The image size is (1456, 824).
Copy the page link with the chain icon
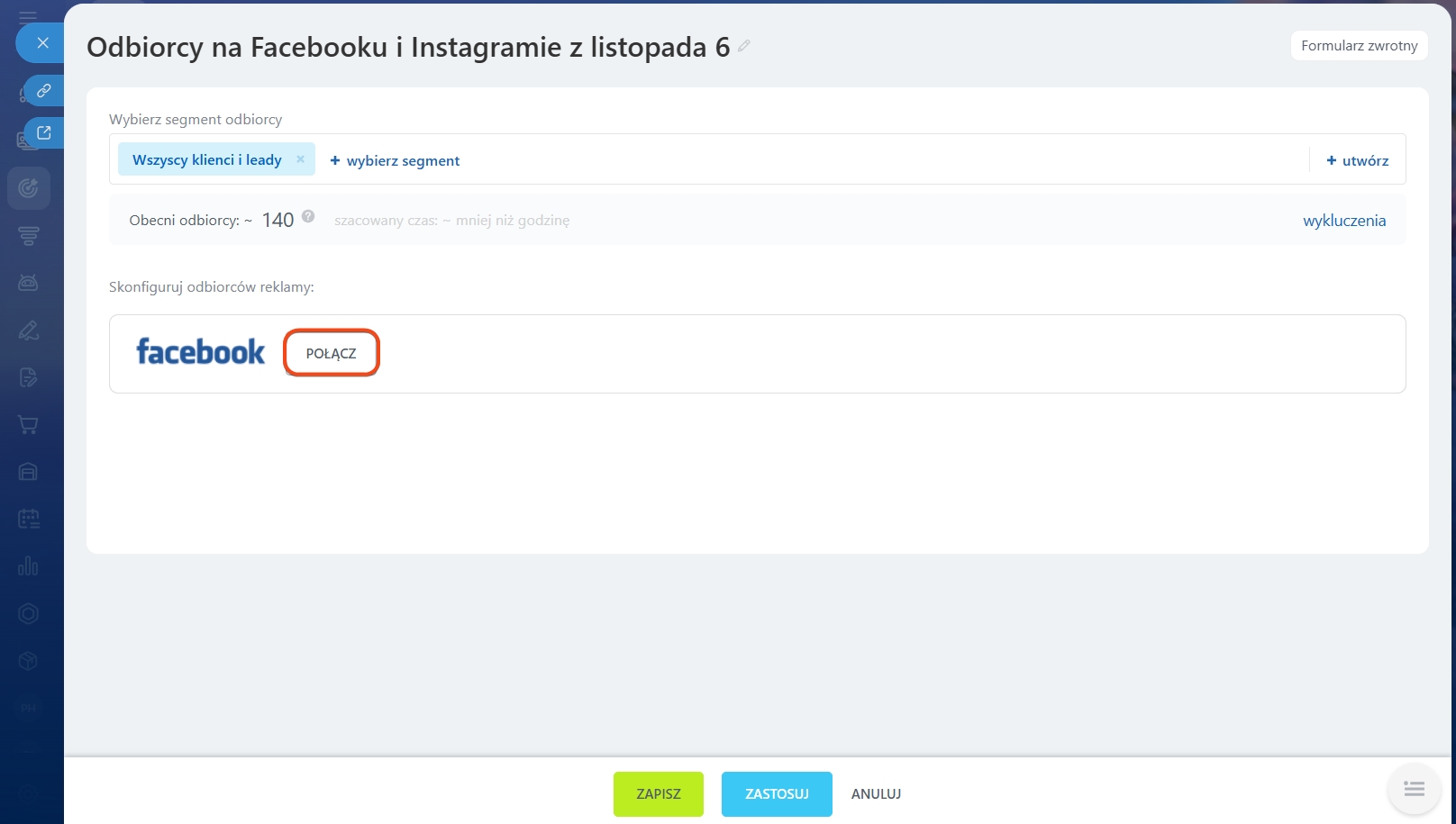[x=43, y=91]
